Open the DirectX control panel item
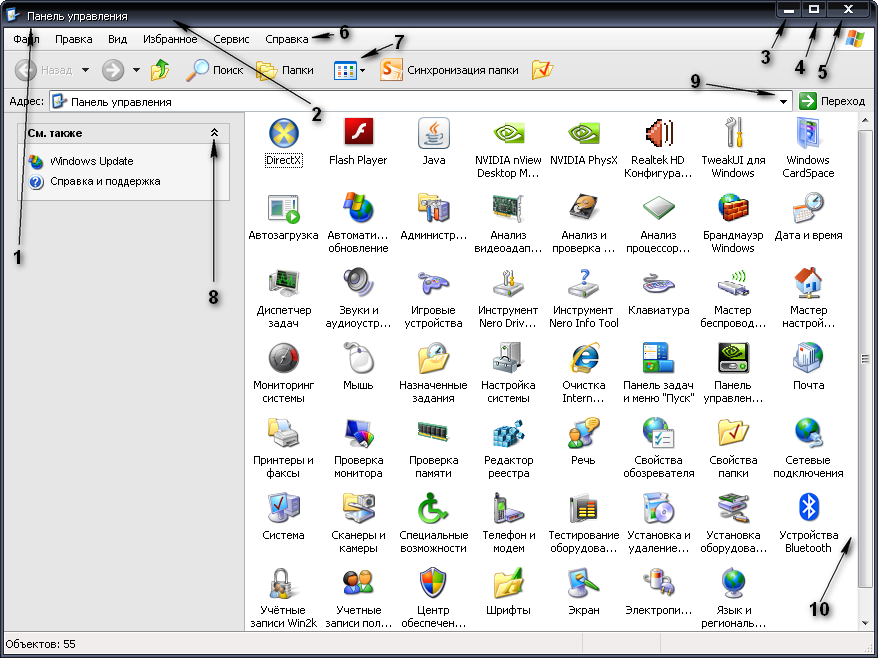878x658 pixels. (283, 133)
